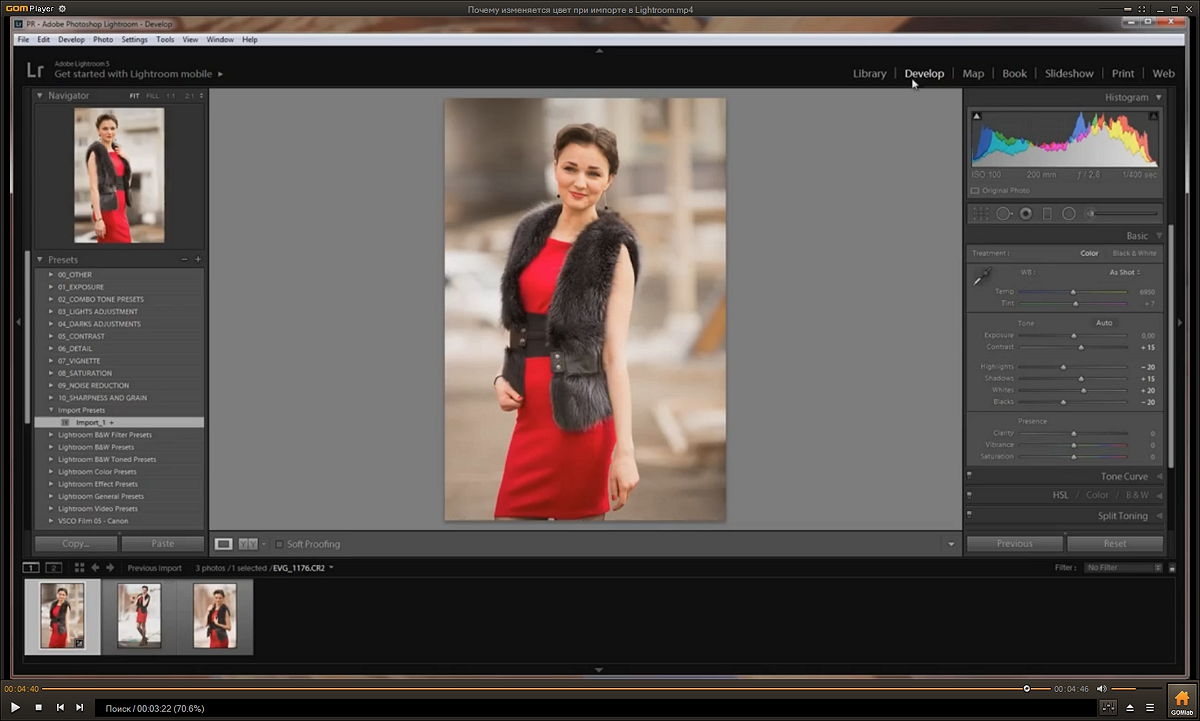Skip to next track in GOM Player
The width and height of the screenshot is (1200, 721).
pyautogui.click(x=80, y=707)
